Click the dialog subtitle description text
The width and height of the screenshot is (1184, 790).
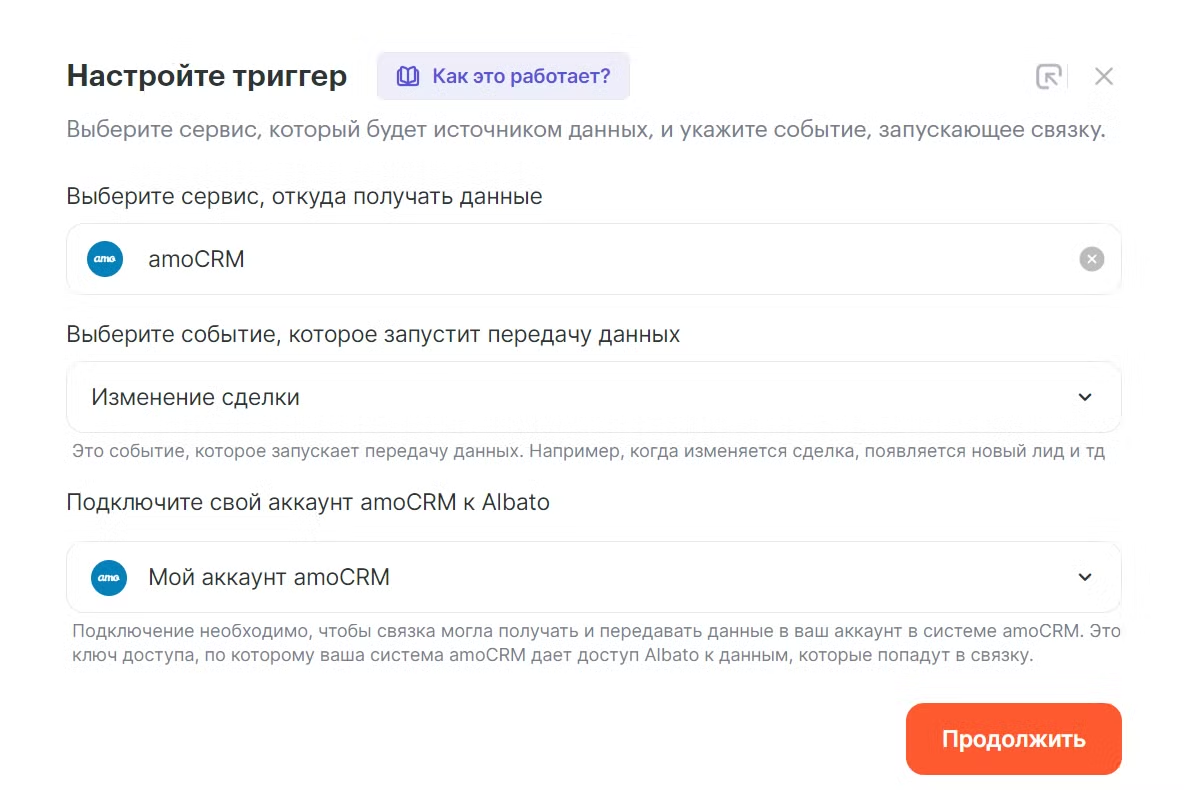click(x=585, y=130)
